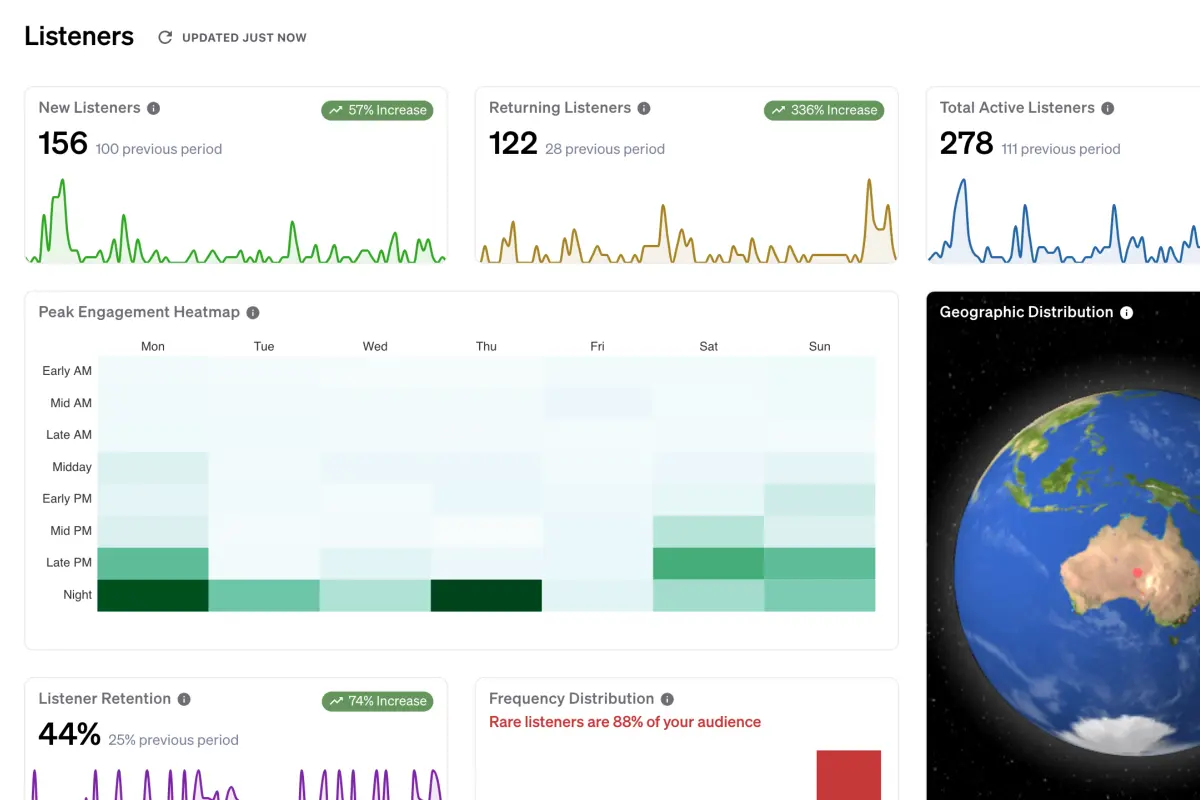Image resolution: width=1200 pixels, height=800 pixels.
Task: Click info icon next to Frequency Distribution
Action: [x=667, y=699]
